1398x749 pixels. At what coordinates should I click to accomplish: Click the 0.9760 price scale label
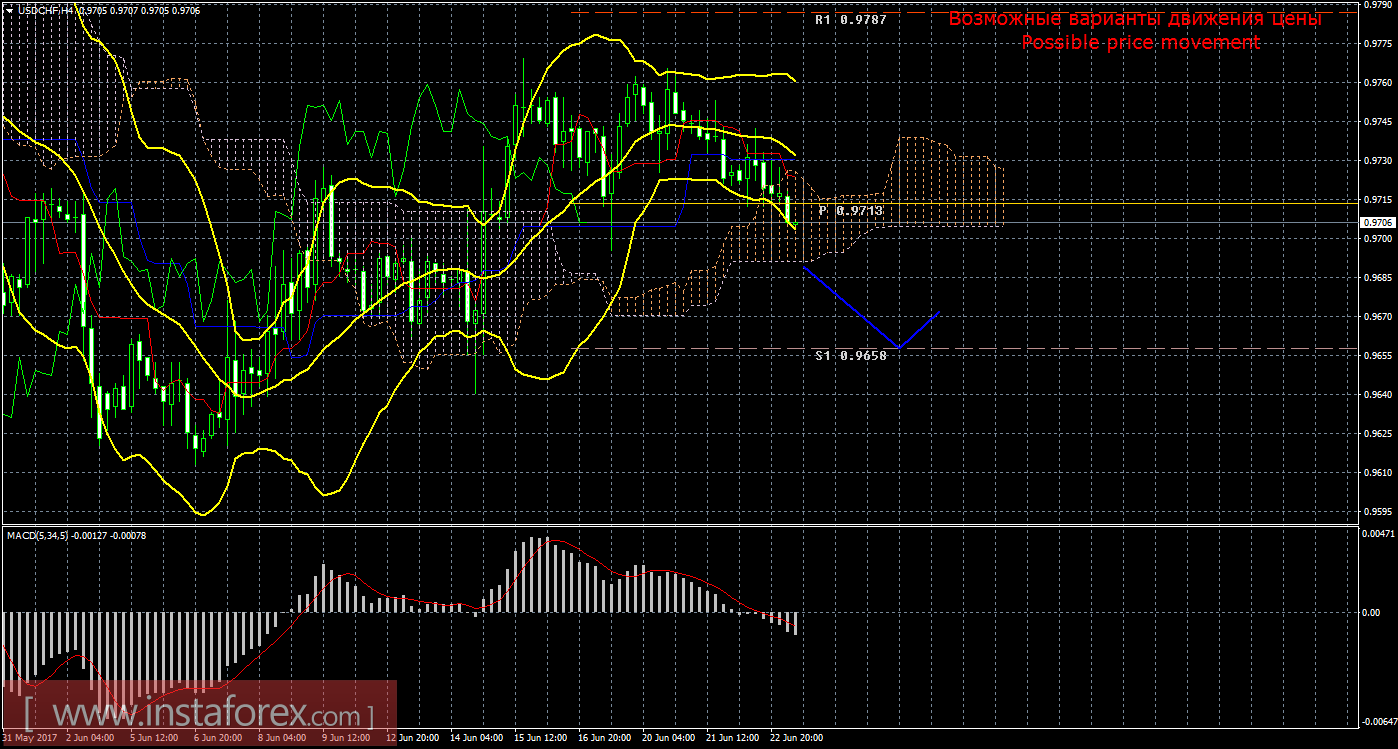click(1377, 83)
